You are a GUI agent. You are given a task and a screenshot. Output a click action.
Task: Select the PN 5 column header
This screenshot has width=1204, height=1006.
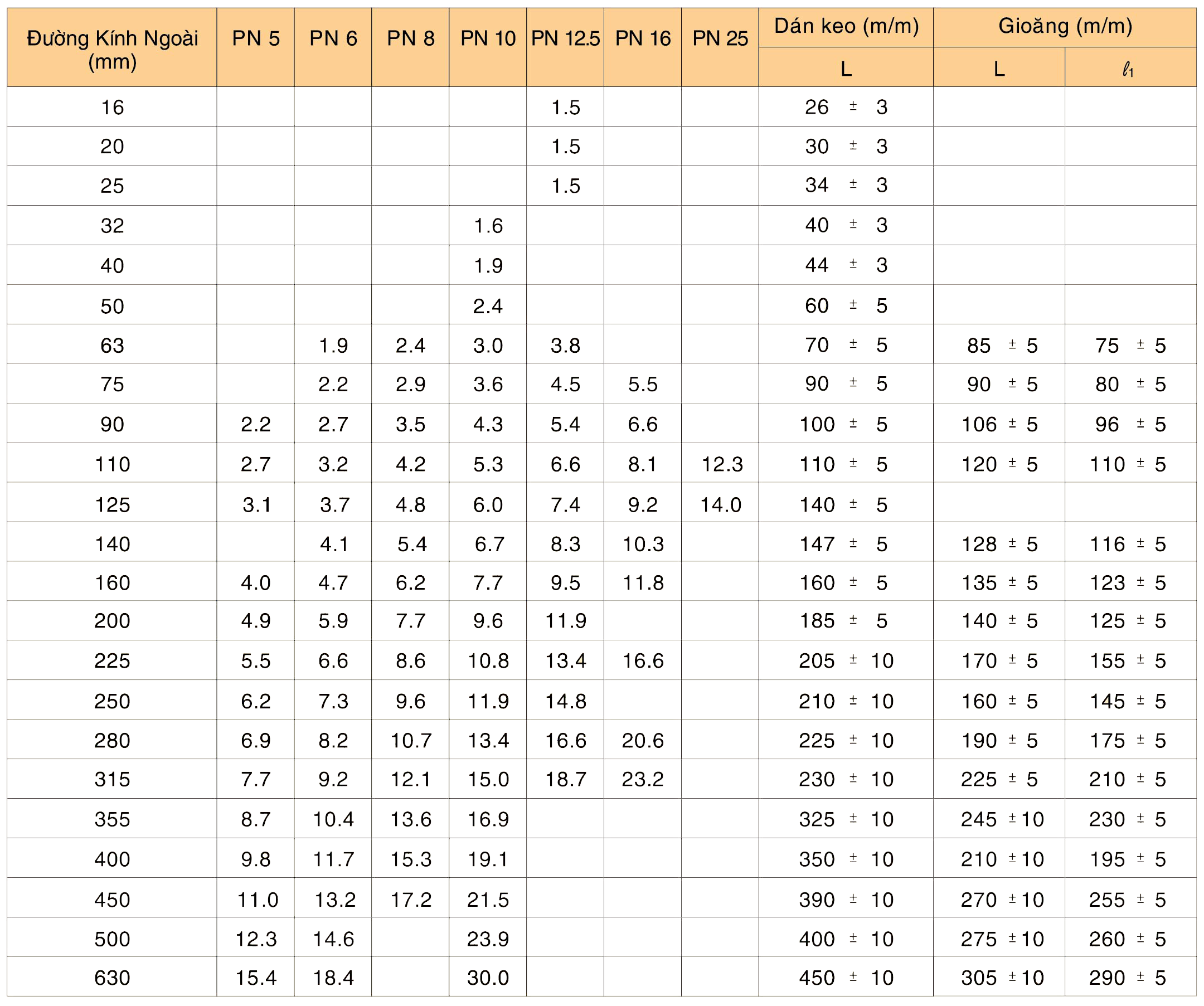[x=256, y=38]
